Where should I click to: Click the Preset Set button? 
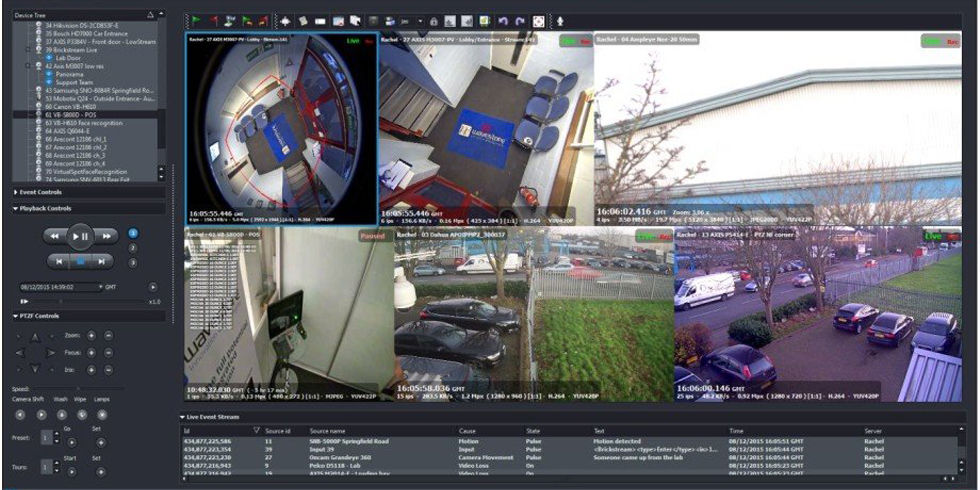coord(101,442)
